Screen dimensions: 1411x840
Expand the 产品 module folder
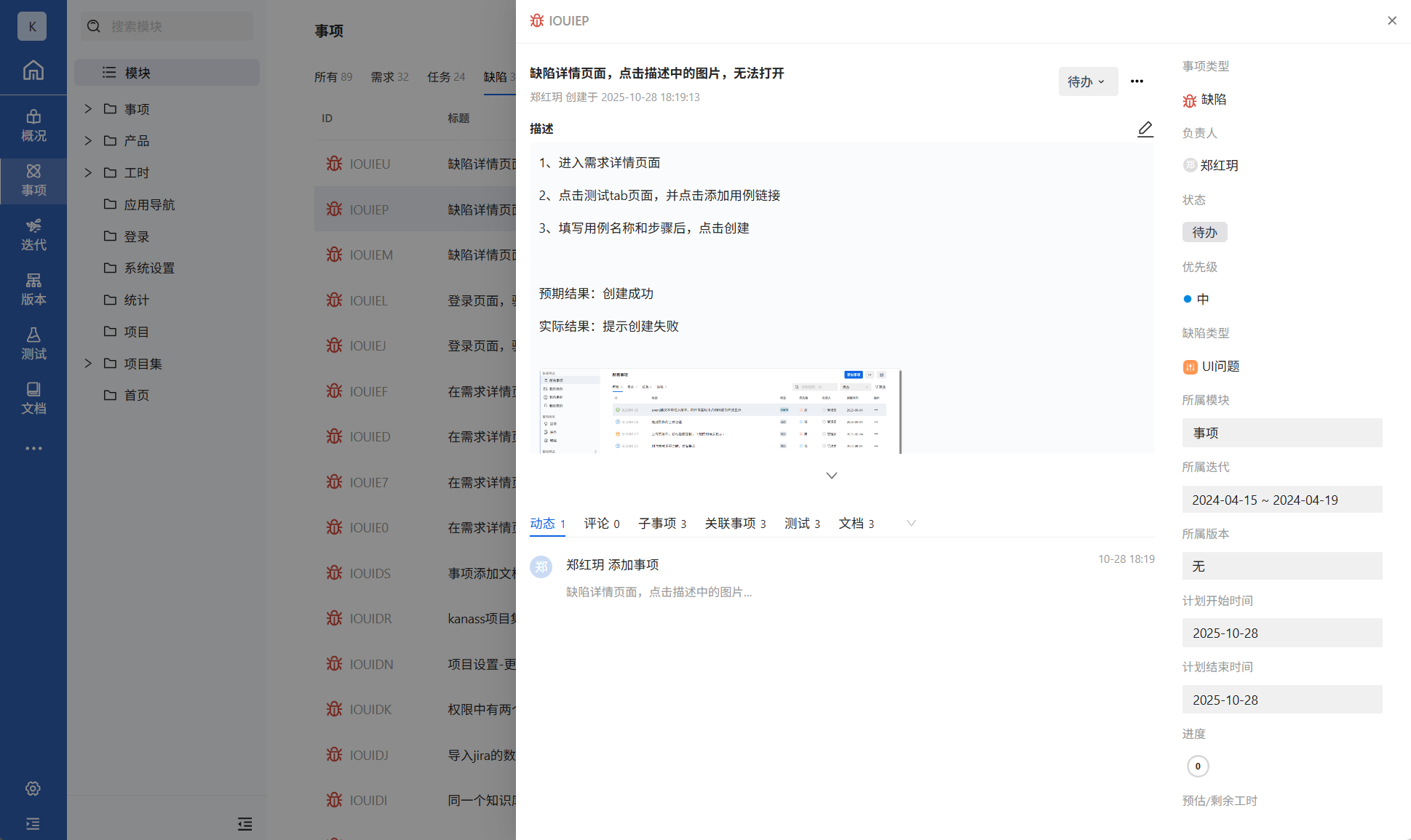coord(88,140)
